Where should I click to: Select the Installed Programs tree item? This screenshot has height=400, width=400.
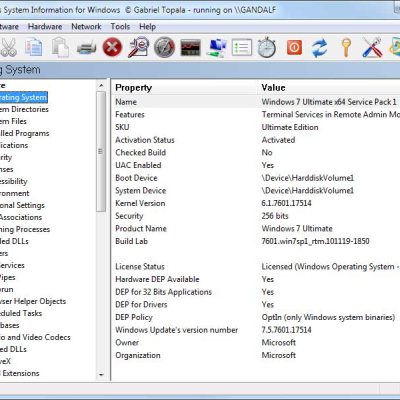click(24, 133)
